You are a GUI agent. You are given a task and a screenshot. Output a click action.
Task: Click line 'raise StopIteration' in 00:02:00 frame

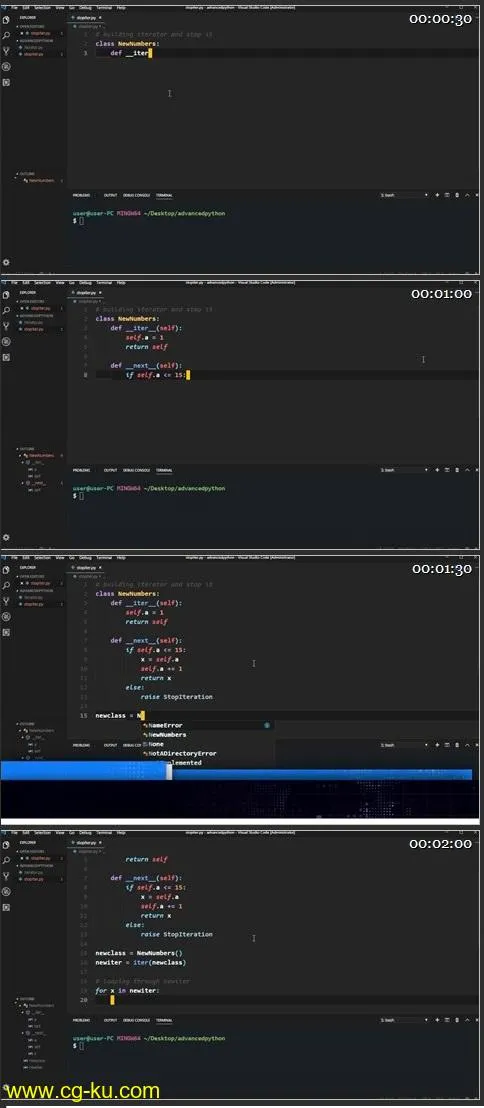tap(177, 934)
